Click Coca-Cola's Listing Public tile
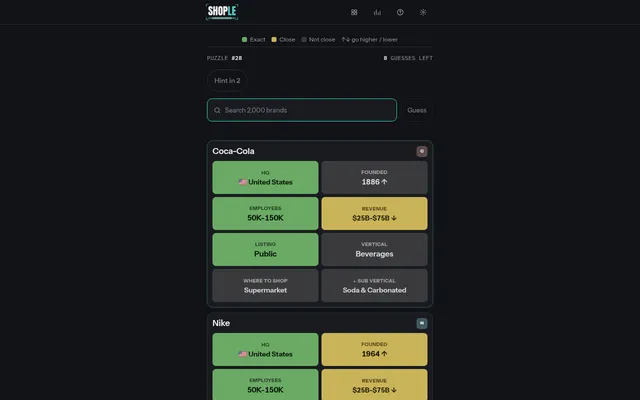 (265, 249)
